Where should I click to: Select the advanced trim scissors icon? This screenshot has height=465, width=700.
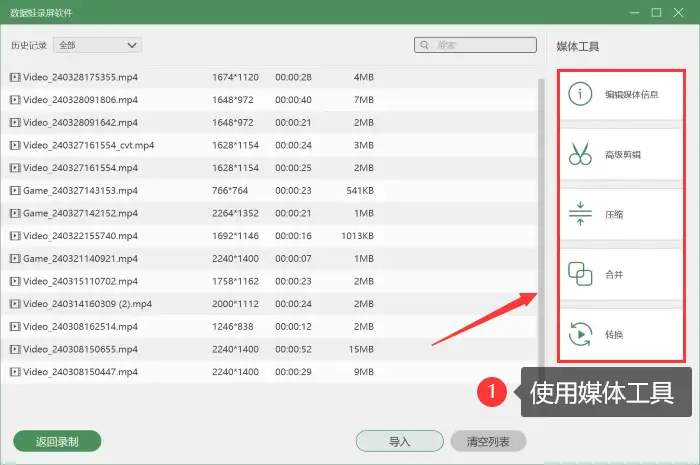point(580,154)
